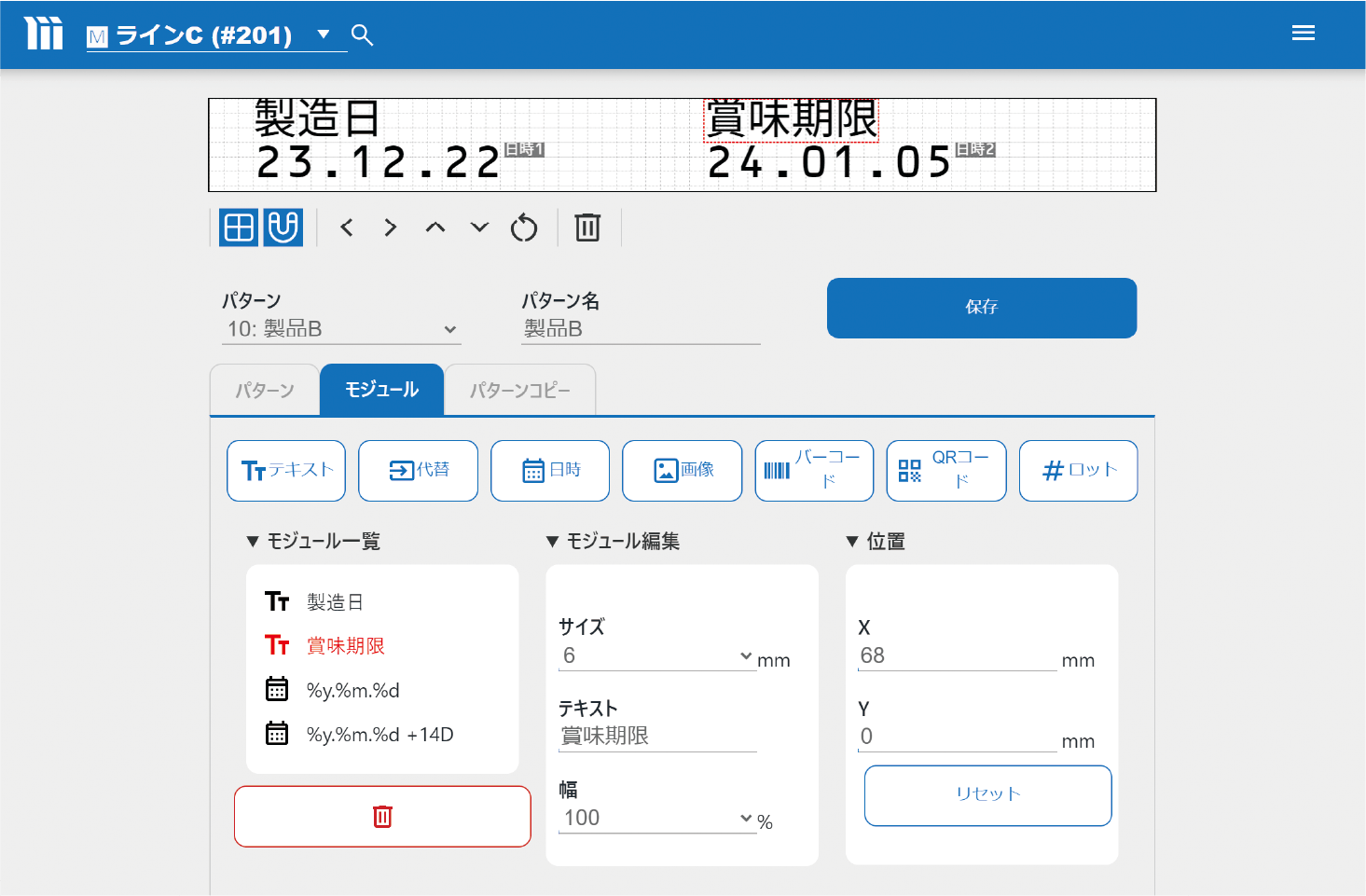Toggle the grid display button
Image resolution: width=1366 pixels, height=896 pixels.
tap(239, 227)
